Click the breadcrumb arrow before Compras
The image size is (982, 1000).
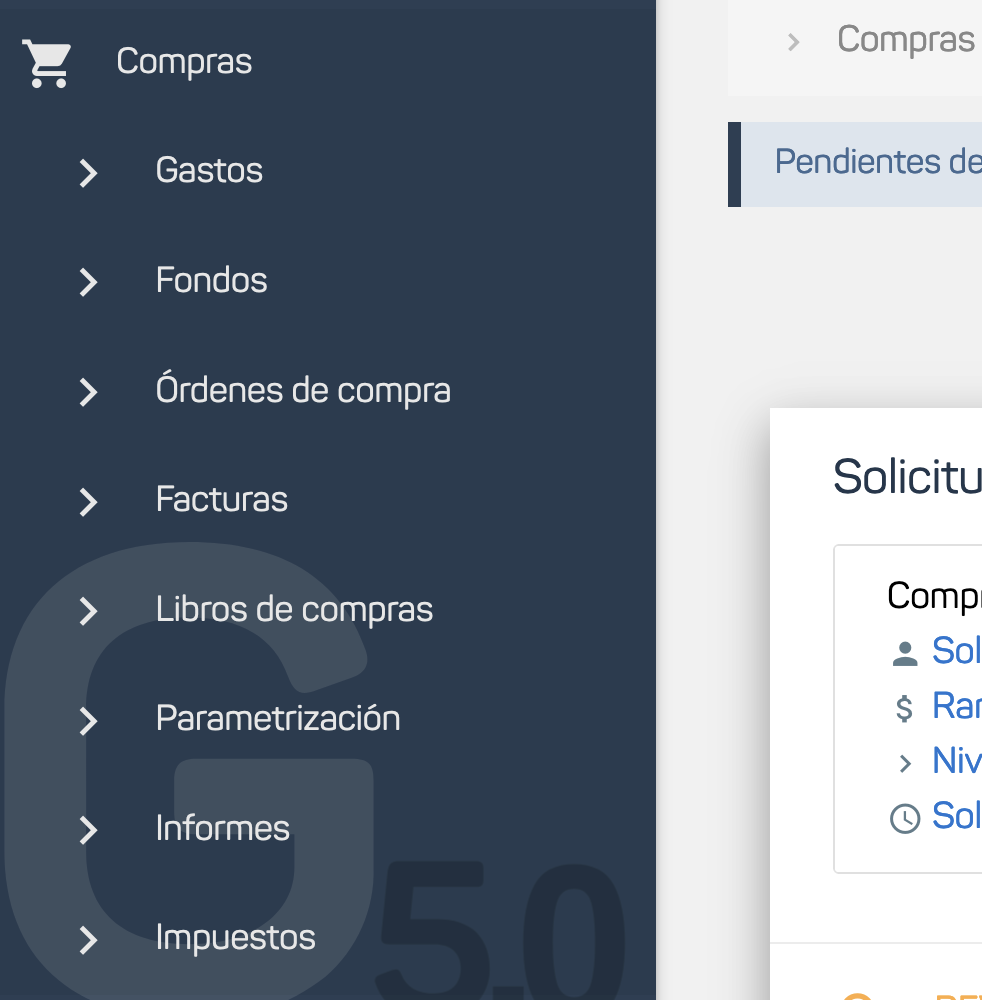pyautogui.click(x=794, y=42)
